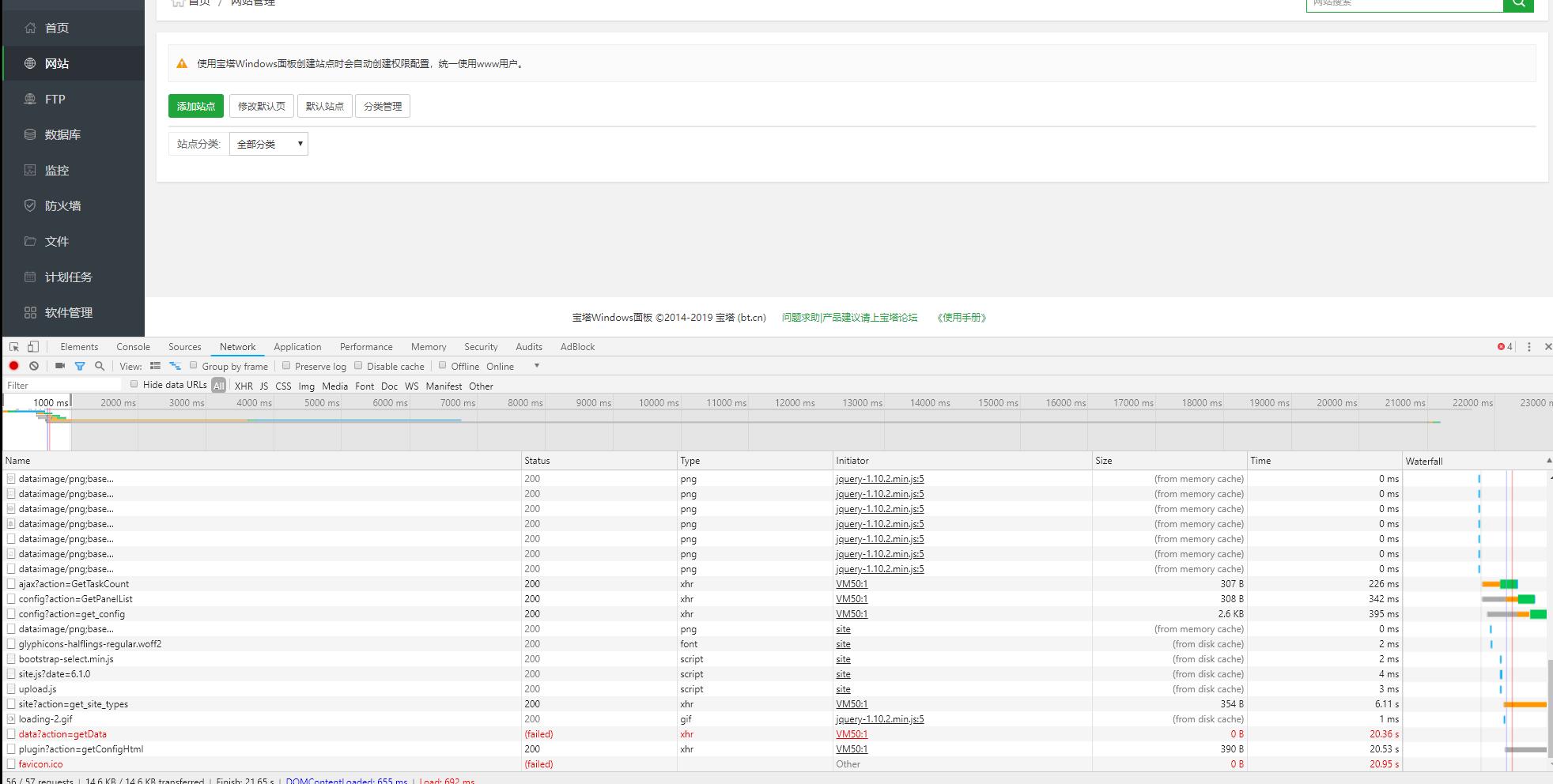Screen dimensions: 1553x784
Task: Enable the Group by frame checkbox
Action: (x=194, y=365)
